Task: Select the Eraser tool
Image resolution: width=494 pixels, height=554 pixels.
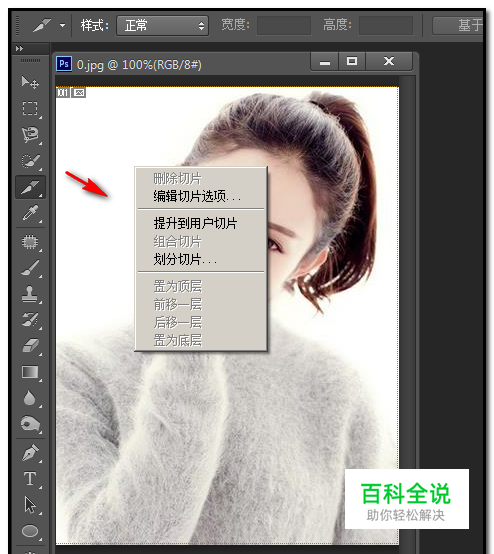Action: tap(30, 345)
